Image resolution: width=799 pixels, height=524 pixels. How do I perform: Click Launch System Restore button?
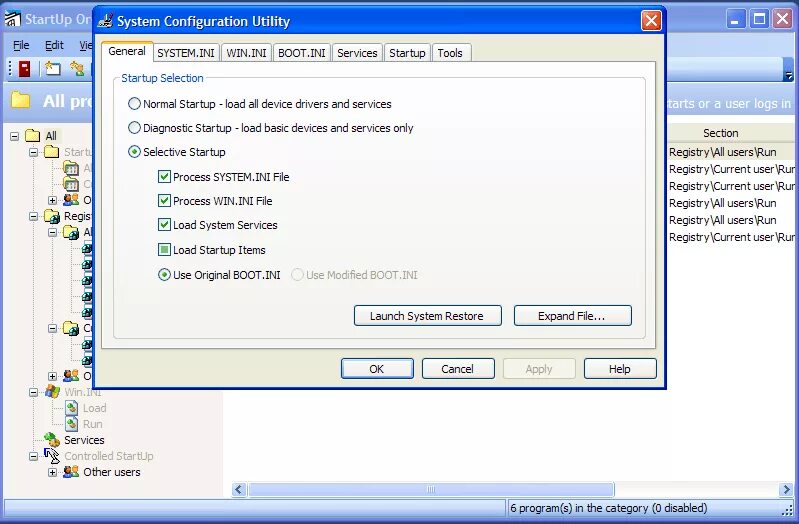428,316
